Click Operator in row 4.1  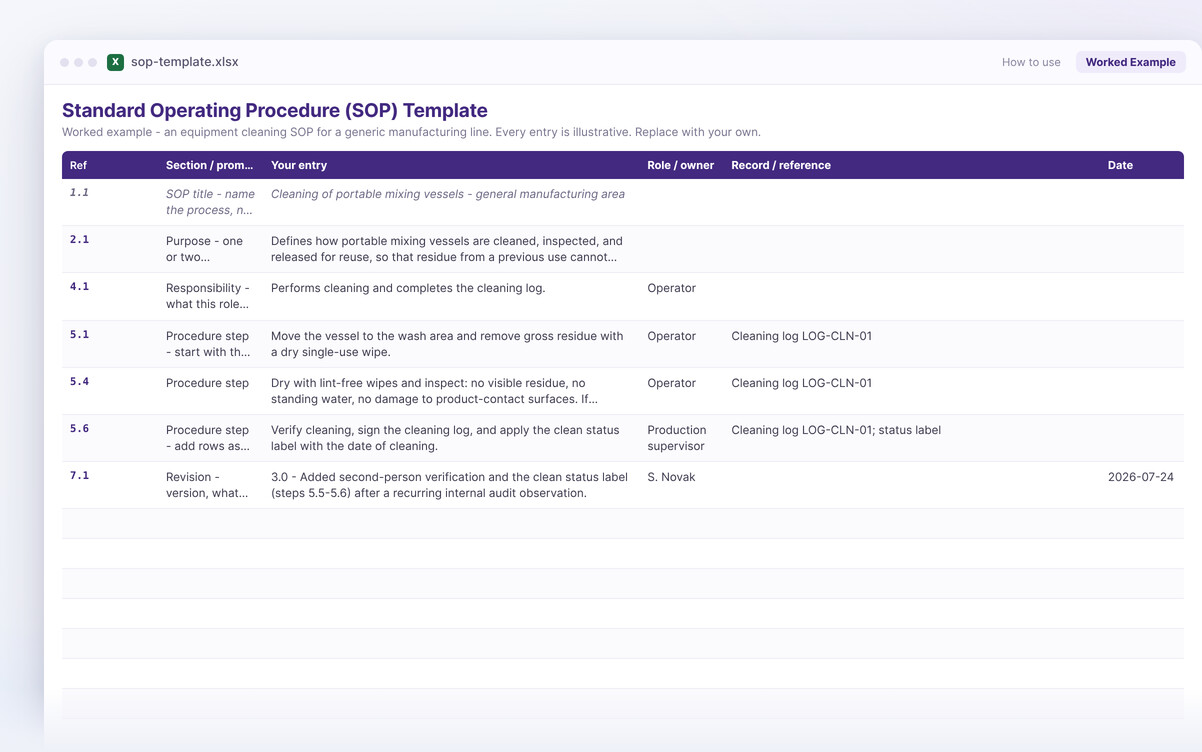[x=671, y=288]
